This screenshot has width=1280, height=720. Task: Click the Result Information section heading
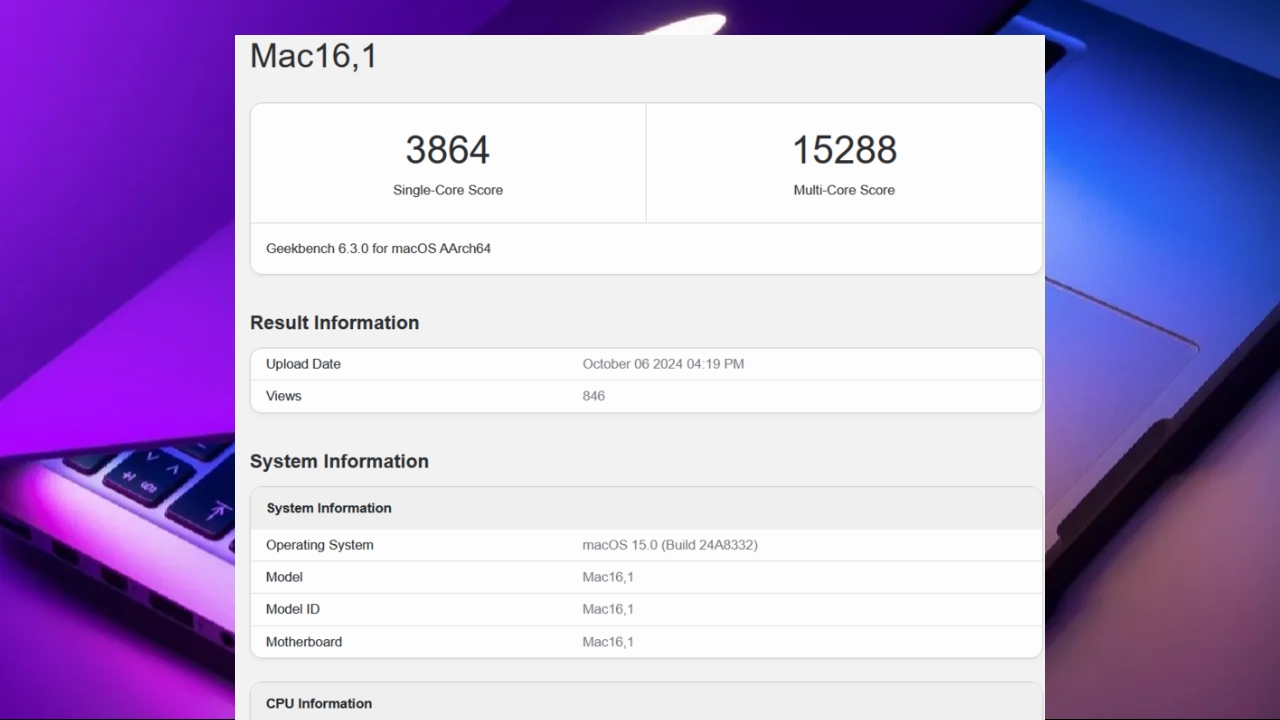(334, 322)
